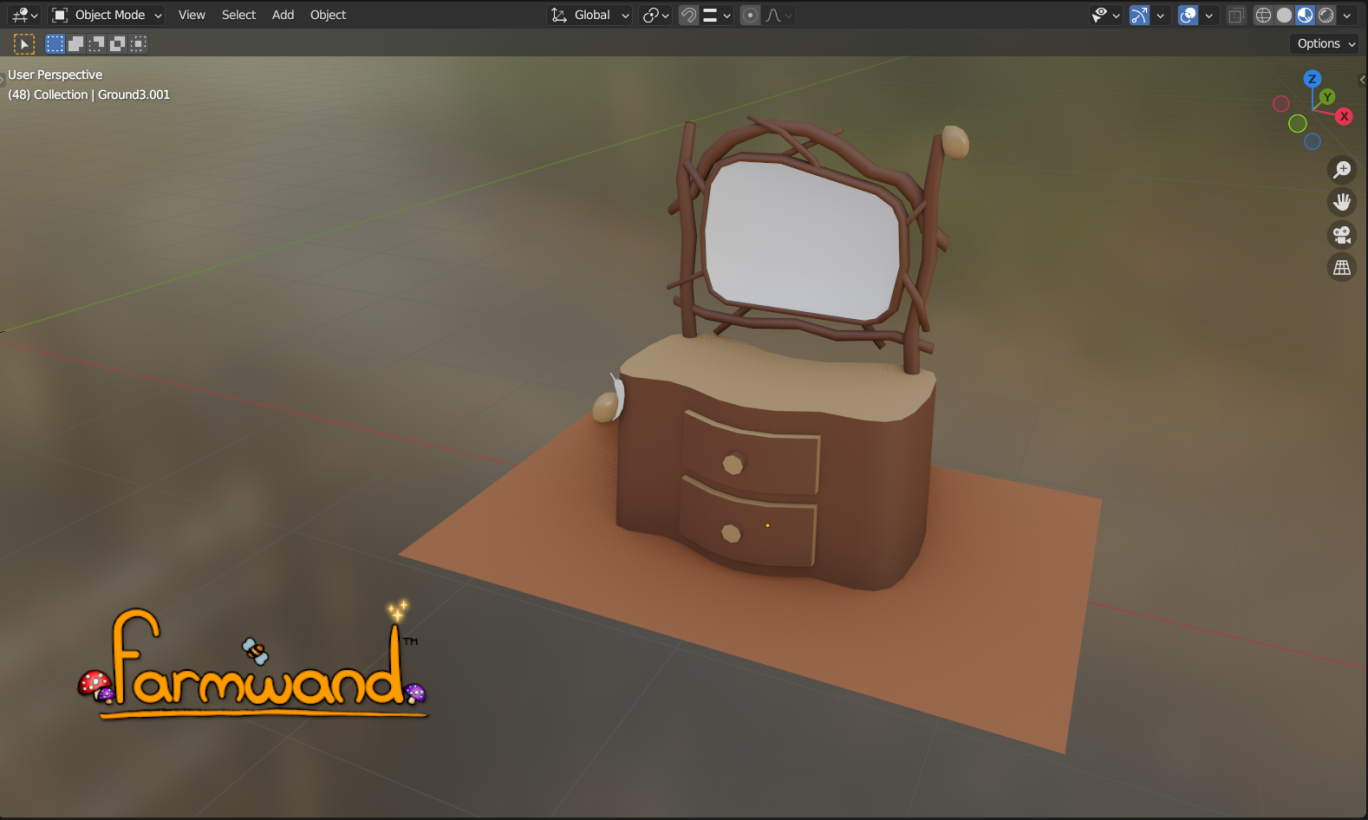The image size is (1368, 820).
Task: Open Global transform orientation dropdown
Action: (591, 15)
